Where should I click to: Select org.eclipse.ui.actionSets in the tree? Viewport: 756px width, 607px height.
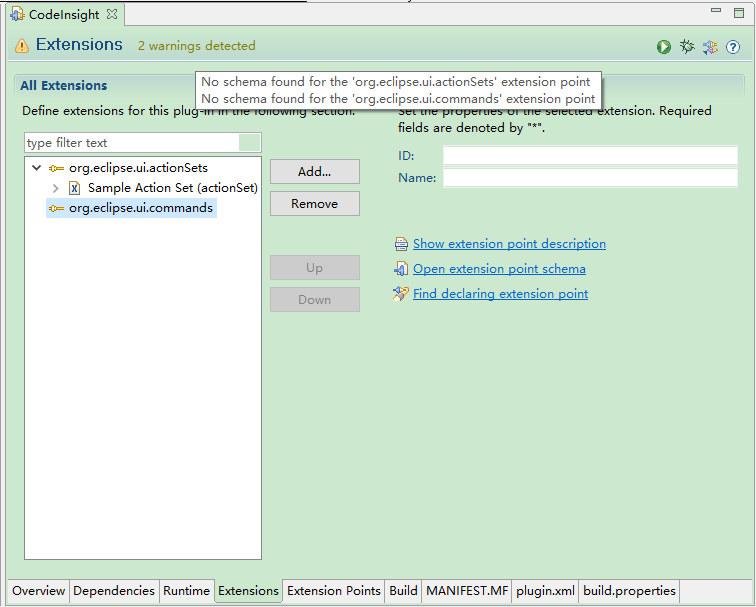coord(138,168)
